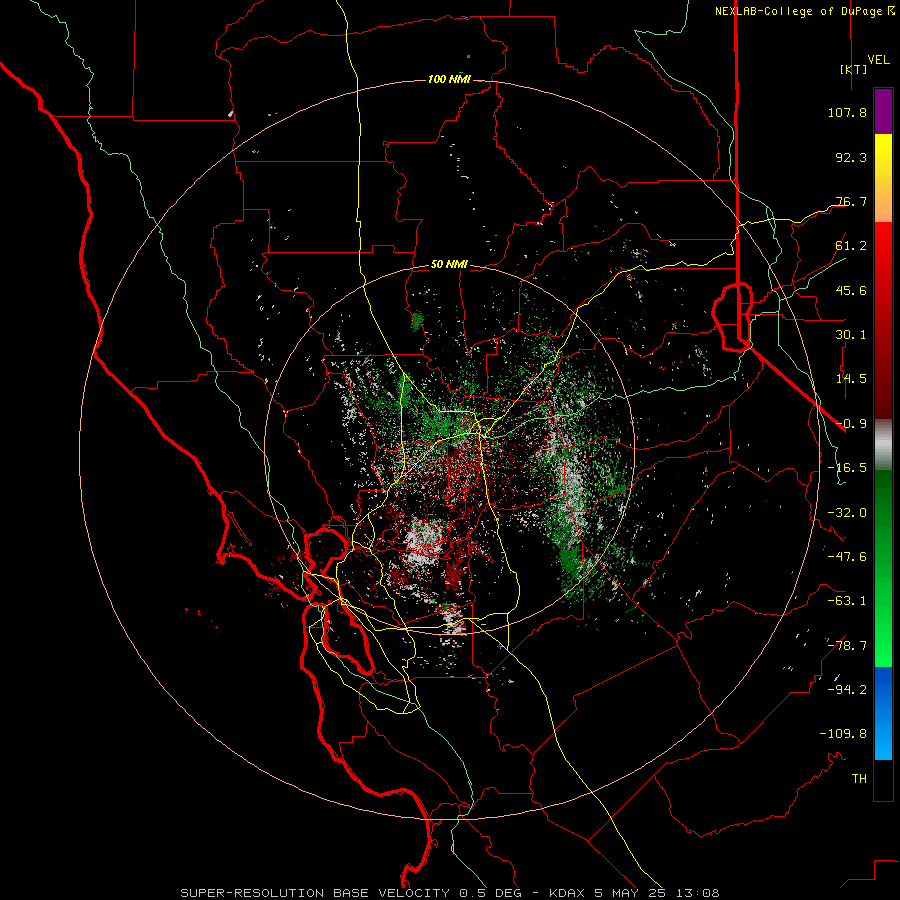
Task: Select the 30.1 scale value
Action: pyautogui.click(x=851, y=335)
